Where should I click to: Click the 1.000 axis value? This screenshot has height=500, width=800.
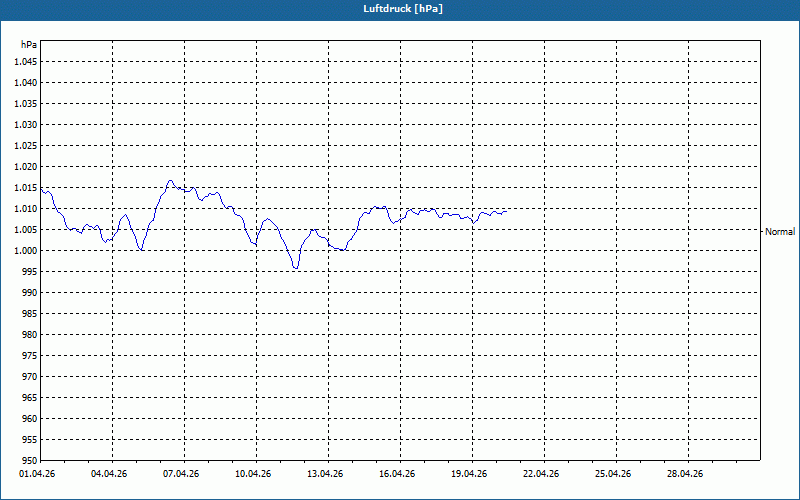pos(26,251)
